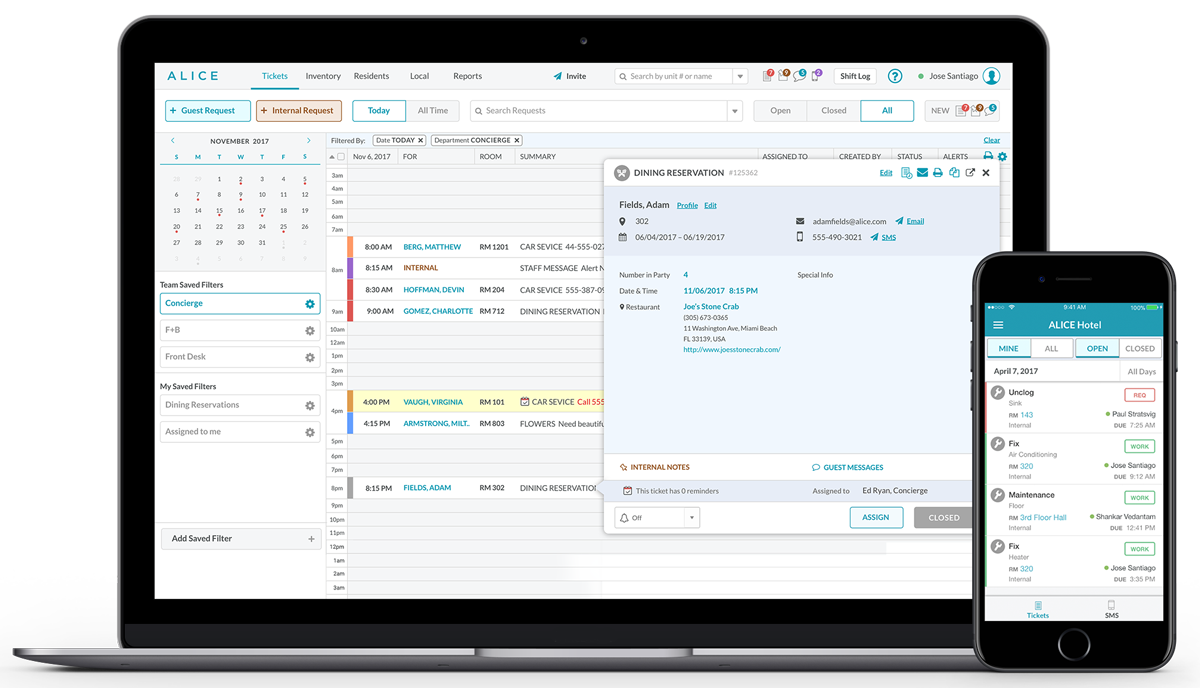Click the ASSIGN button
This screenshot has width=1200, height=688.
876,518
